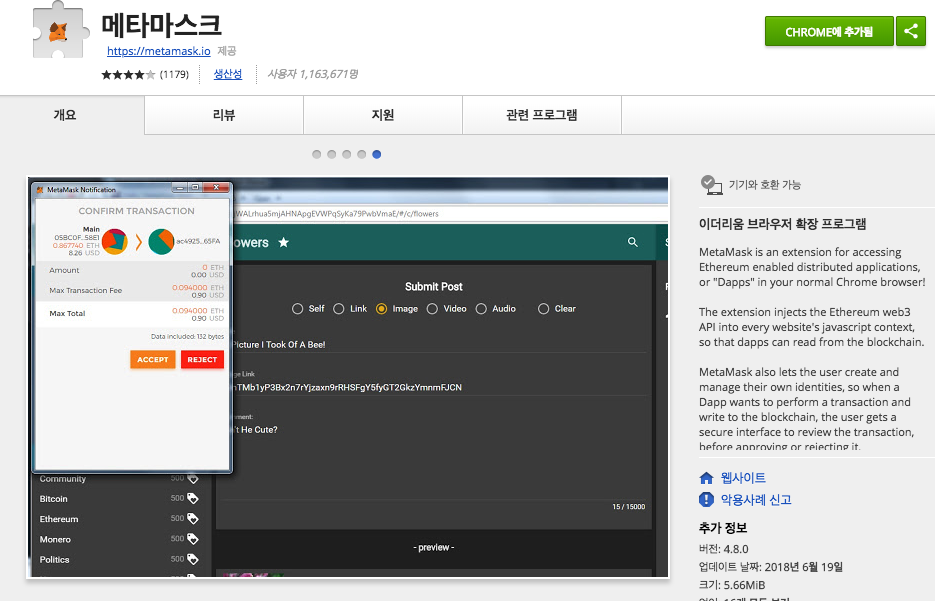Open the Monero category row

(x=119, y=539)
